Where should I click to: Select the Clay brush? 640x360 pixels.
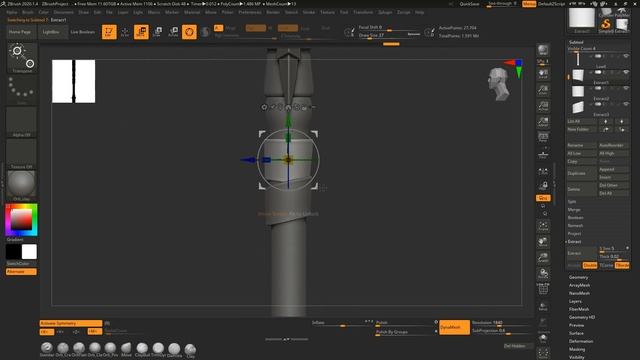click(190, 350)
